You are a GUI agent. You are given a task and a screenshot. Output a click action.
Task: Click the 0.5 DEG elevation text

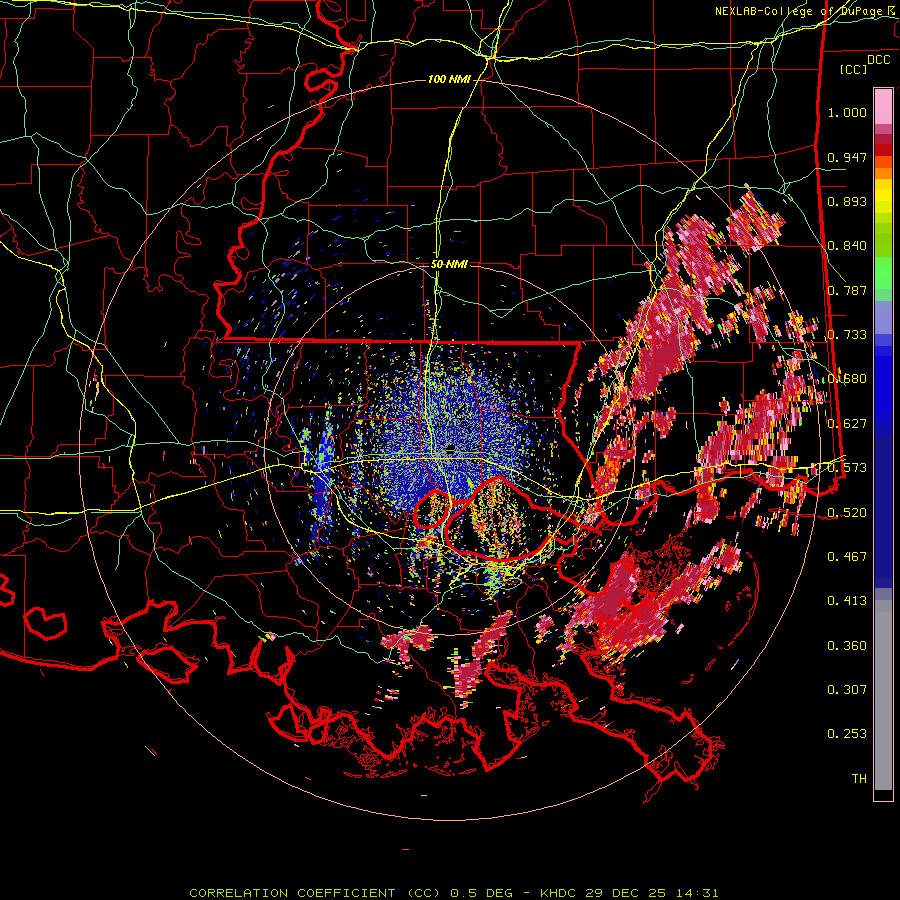482,893
